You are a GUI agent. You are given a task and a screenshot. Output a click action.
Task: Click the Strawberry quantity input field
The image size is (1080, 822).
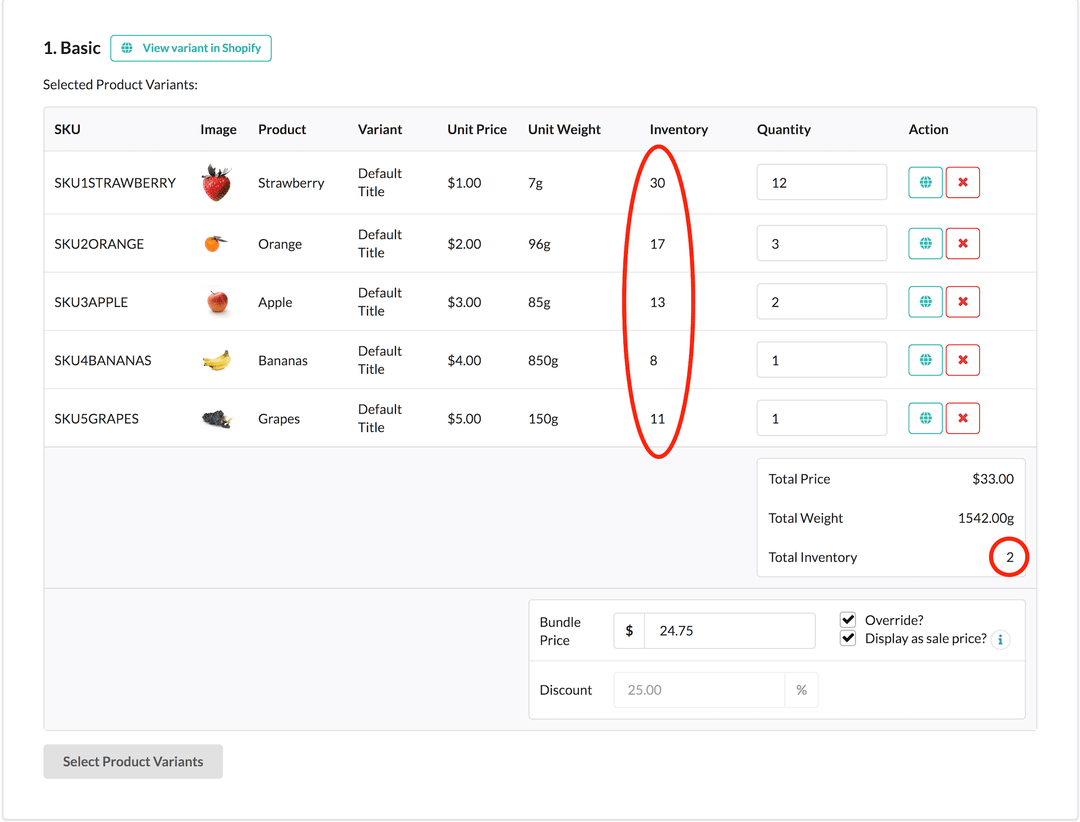coord(821,182)
